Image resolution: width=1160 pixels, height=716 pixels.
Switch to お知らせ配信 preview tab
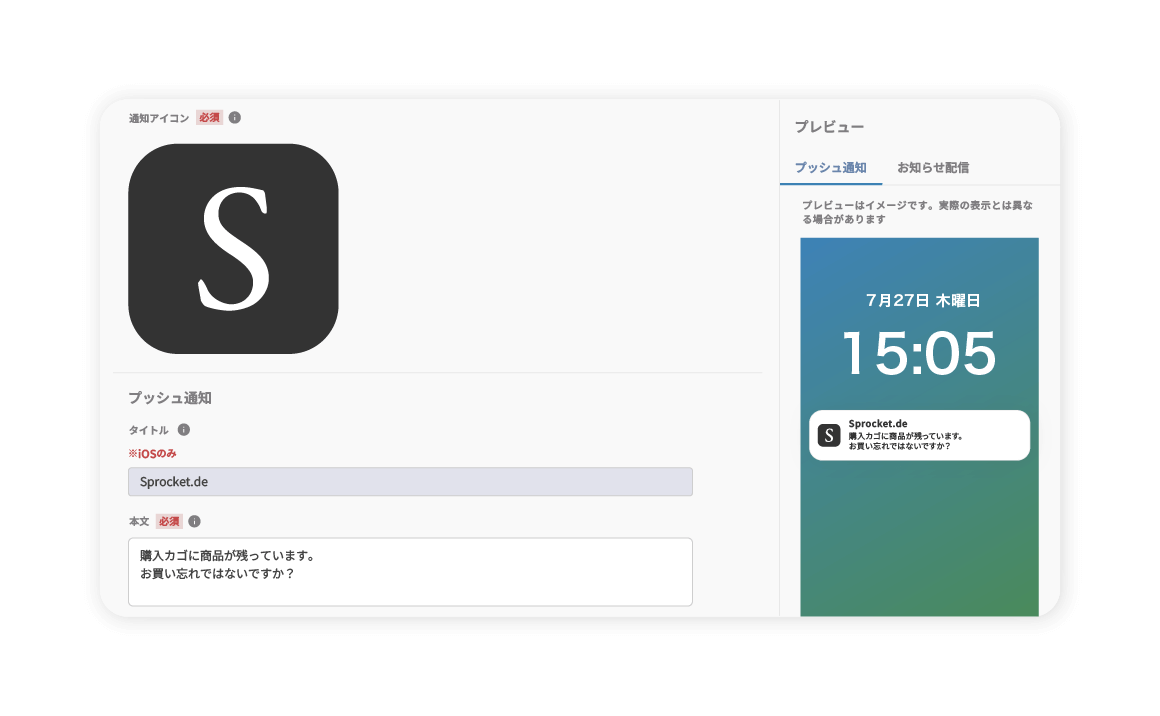pyautogui.click(x=934, y=168)
